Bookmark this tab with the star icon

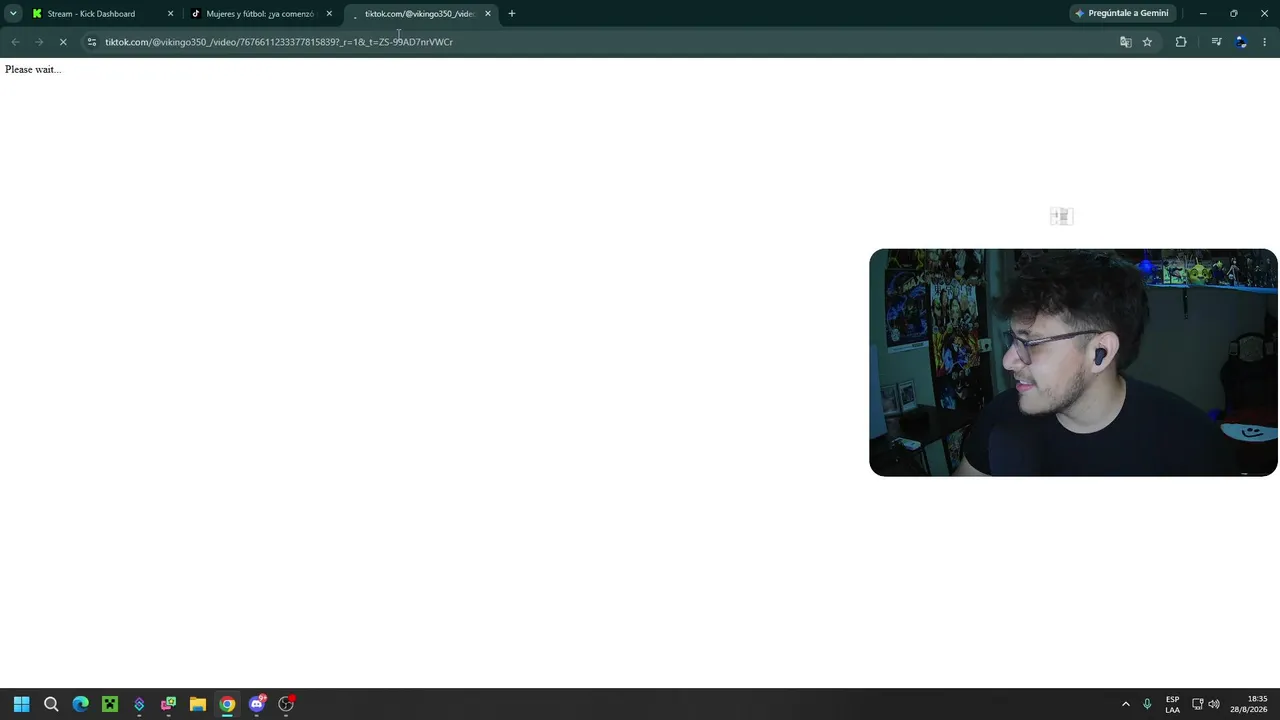coord(1147,42)
